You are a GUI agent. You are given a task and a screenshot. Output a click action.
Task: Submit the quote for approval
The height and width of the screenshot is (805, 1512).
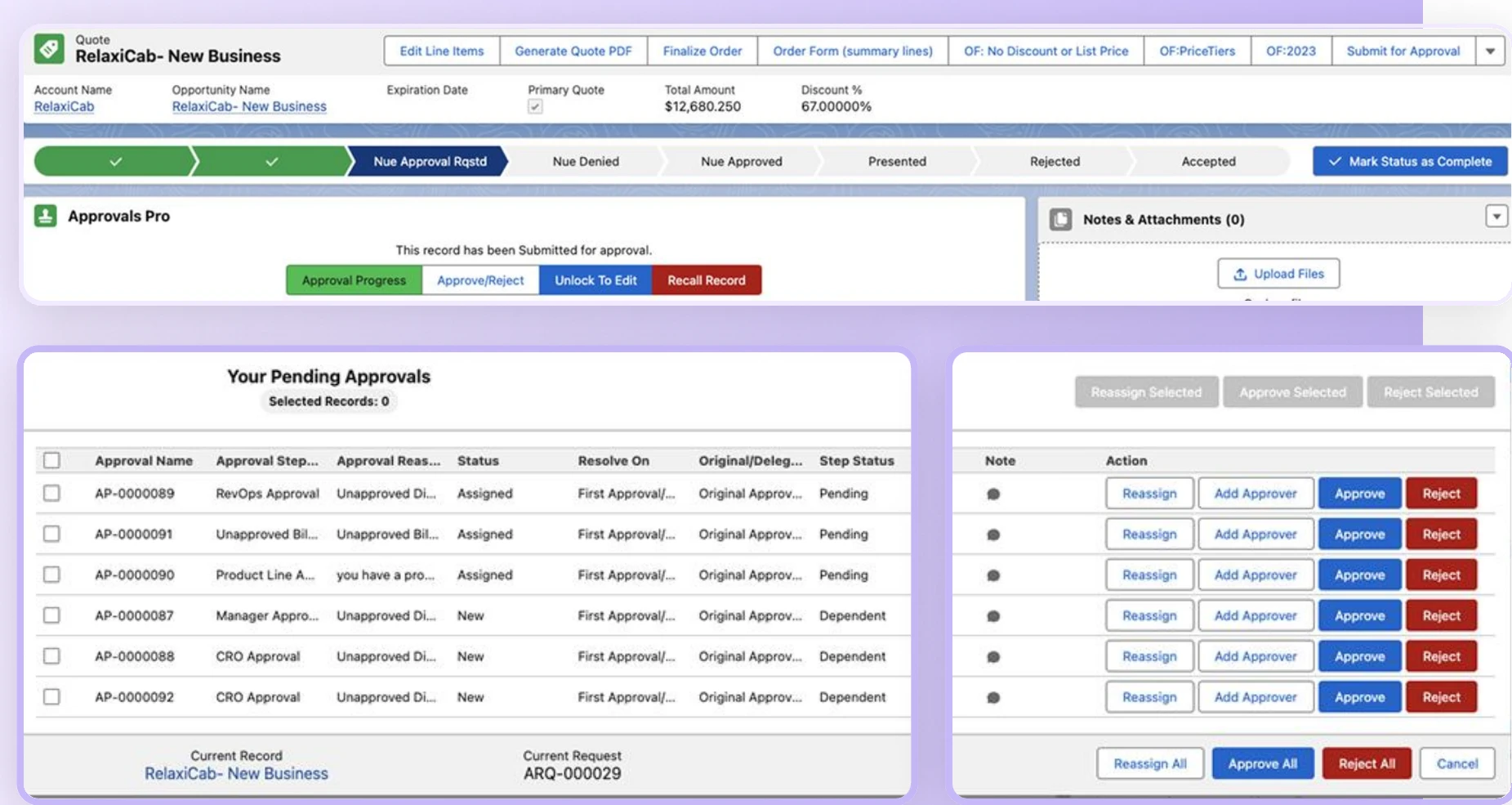point(1403,51)
